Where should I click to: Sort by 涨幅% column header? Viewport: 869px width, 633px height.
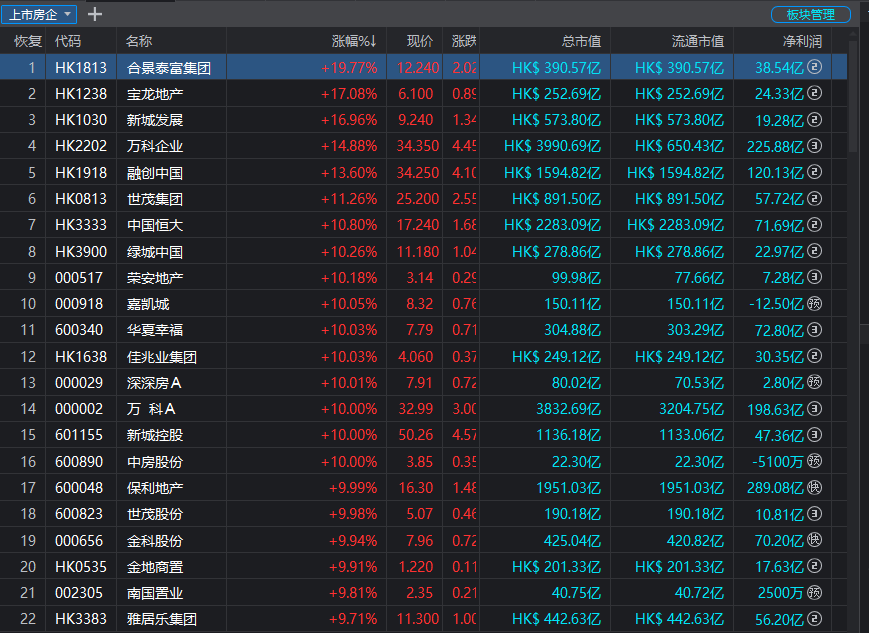(353, 41)
